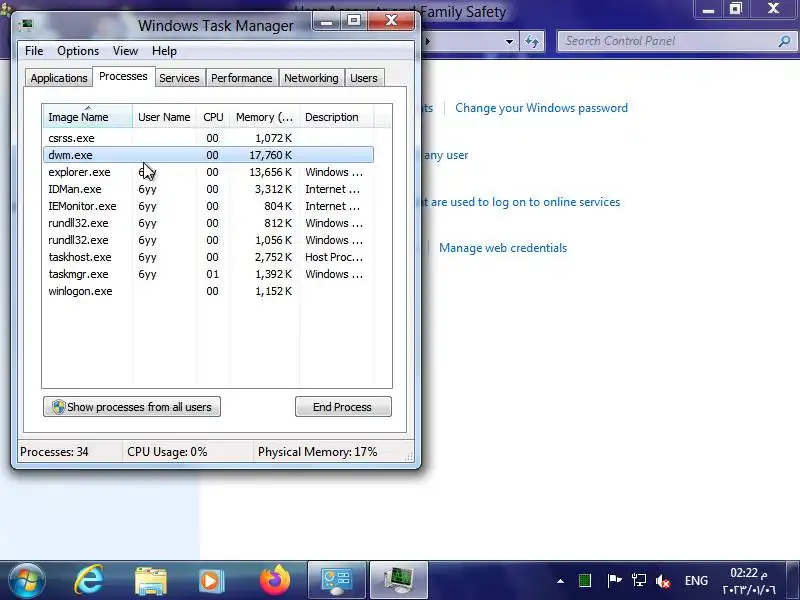The height and width of the screenshot is (600, 800).
Task: Open the tray clock and date
Action: coord(748,581)
